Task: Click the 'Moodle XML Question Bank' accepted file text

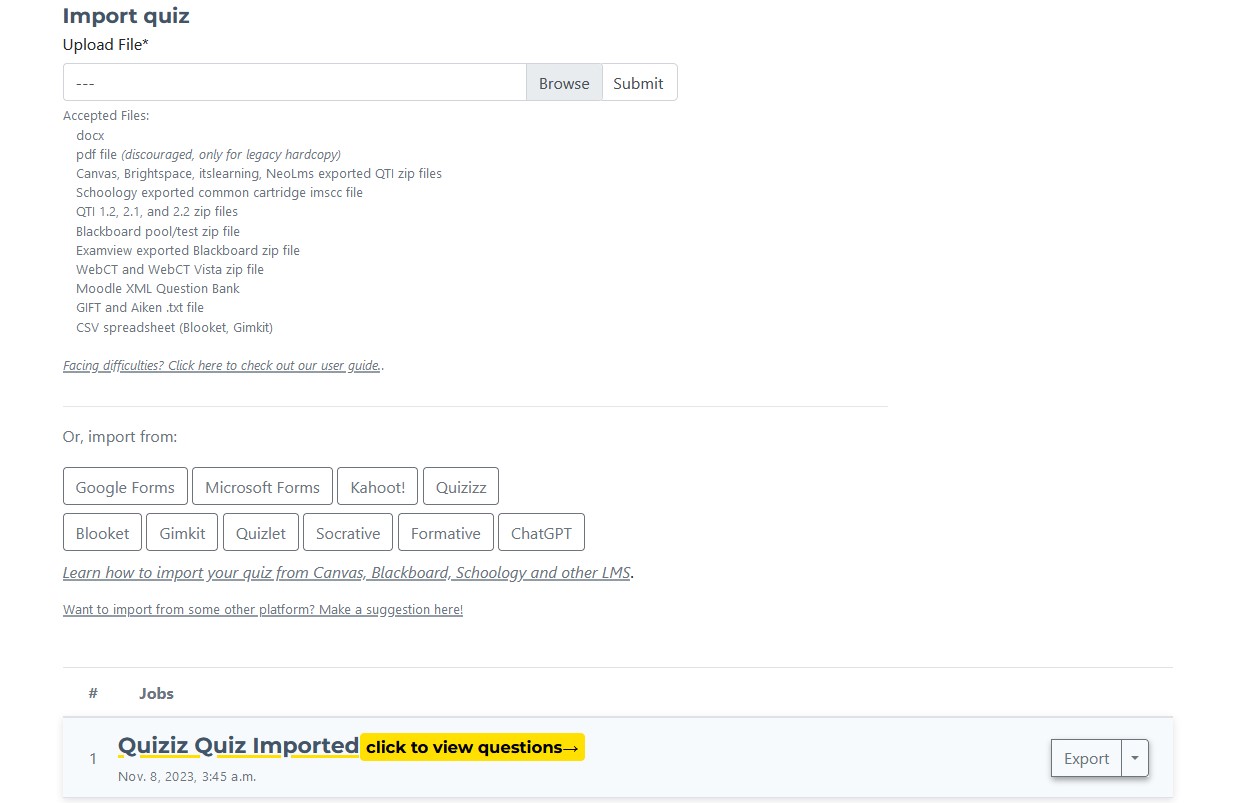Action: click(x=158, y=289)
